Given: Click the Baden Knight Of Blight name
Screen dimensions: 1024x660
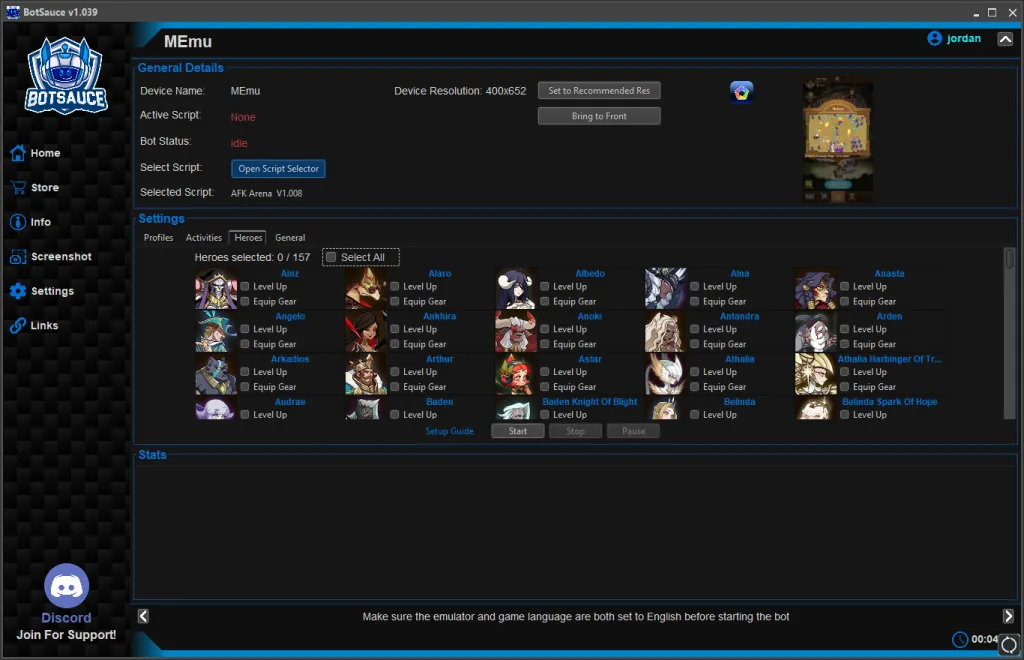Looking at the screenshot, I should point(590,402).
